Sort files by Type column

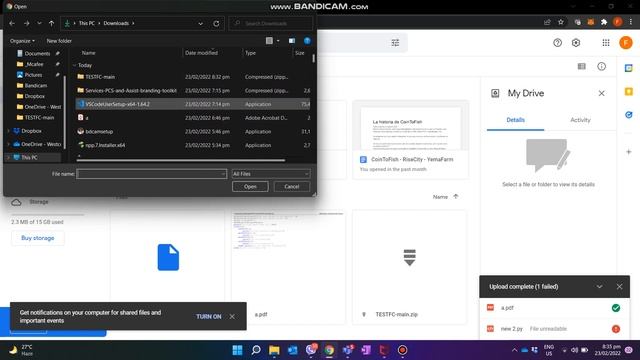250,53
